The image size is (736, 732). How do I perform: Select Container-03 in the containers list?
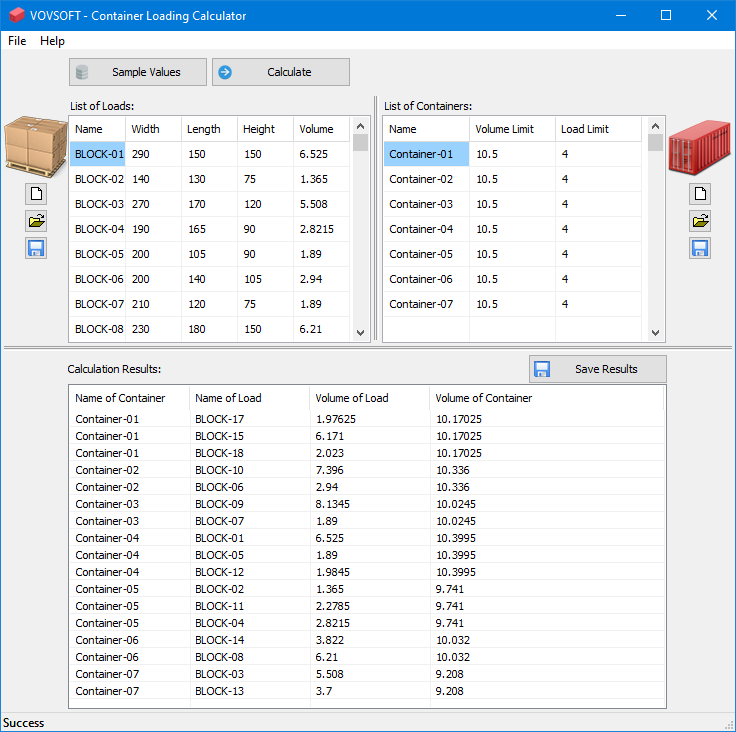coord(513,204)
